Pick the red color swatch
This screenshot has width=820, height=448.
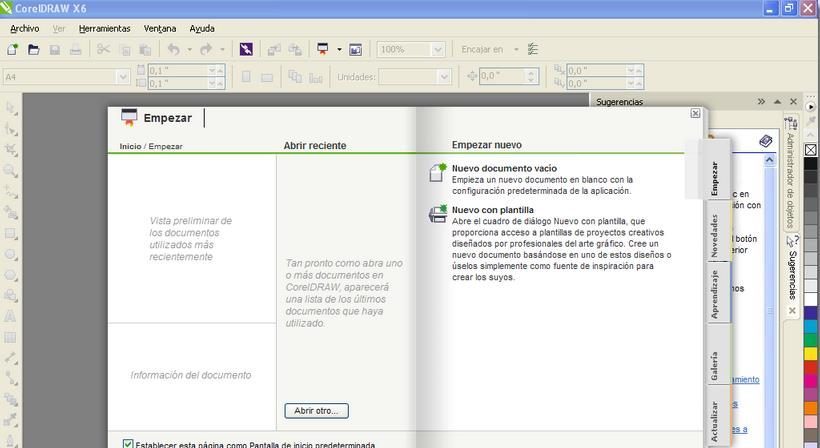(811, 367)
